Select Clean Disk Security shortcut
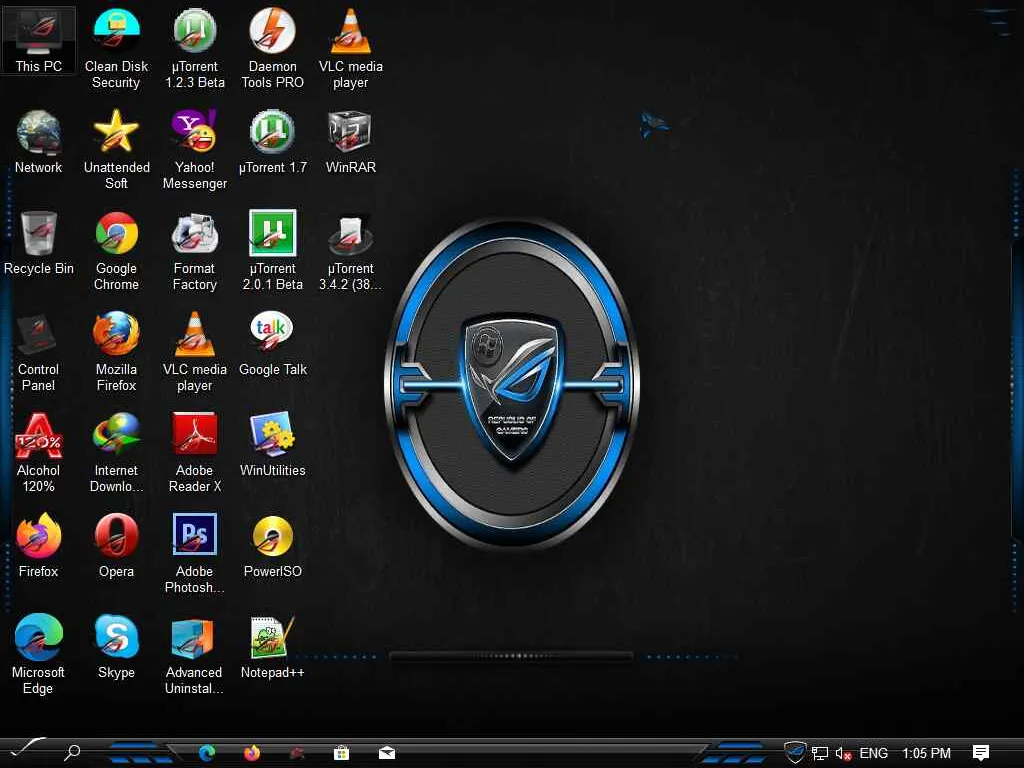 tap(116, 49)
